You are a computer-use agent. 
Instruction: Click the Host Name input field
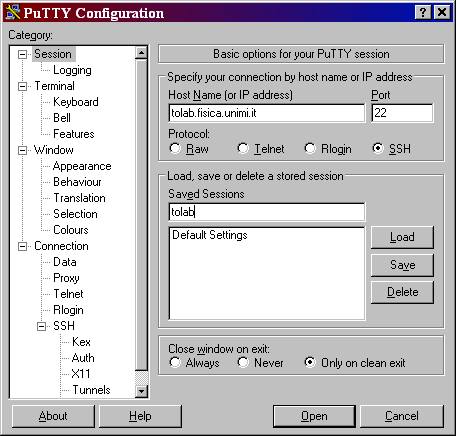(267, 113)
